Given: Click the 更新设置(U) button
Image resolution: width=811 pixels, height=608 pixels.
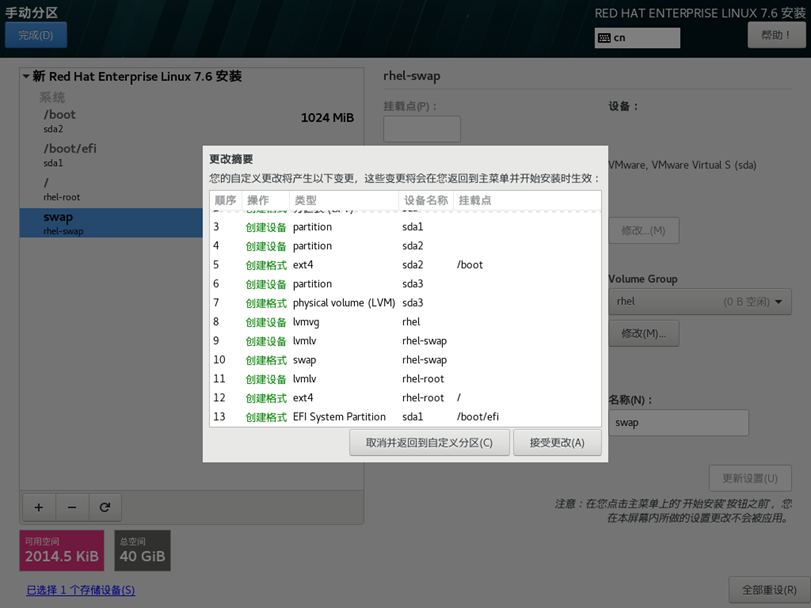Looking at the screenshot, I should 750,478.
